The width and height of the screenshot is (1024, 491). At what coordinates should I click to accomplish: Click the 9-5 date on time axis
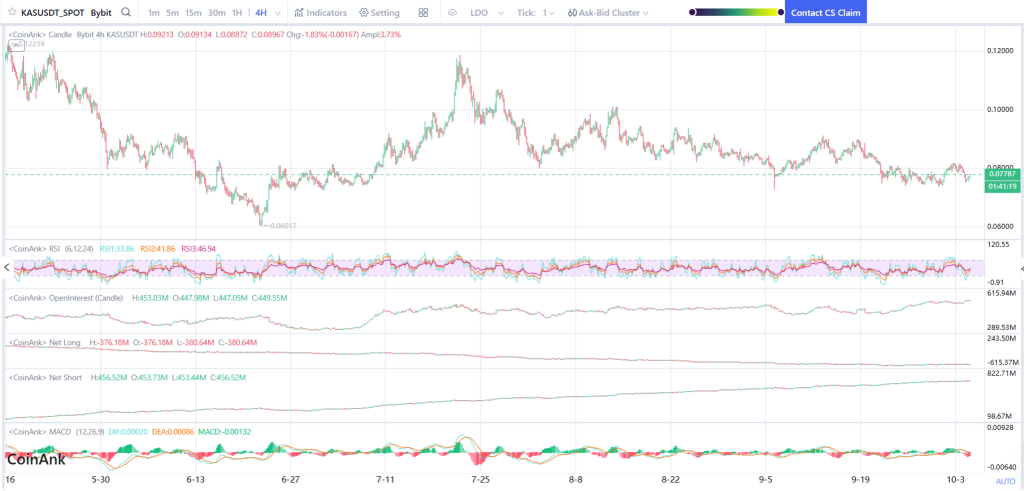(x=765, y=479)
